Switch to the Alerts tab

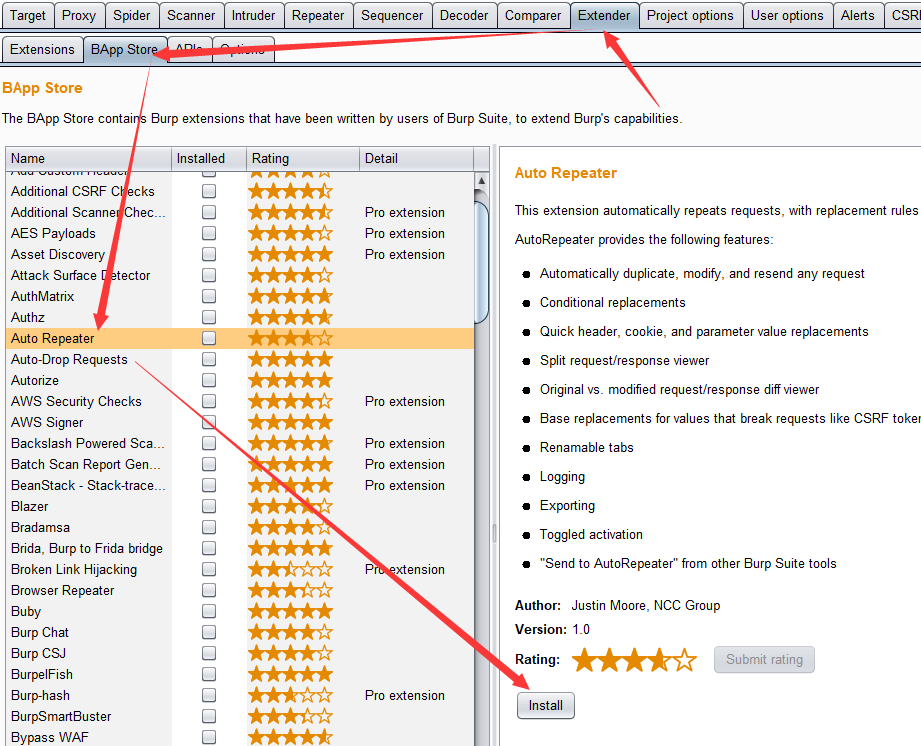point(858,15)
